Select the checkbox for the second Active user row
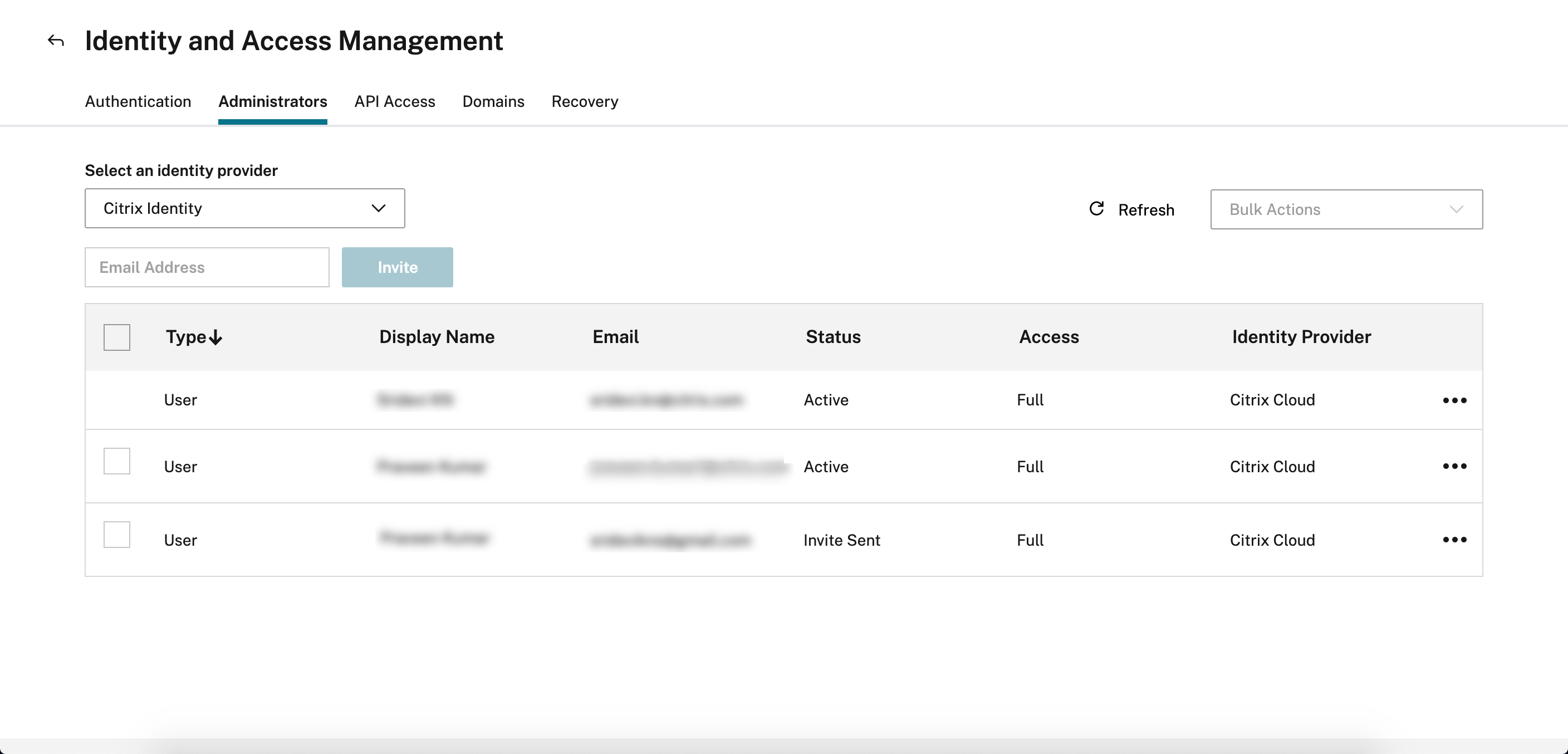The image size is (1568, 754). tap(117, 461)
